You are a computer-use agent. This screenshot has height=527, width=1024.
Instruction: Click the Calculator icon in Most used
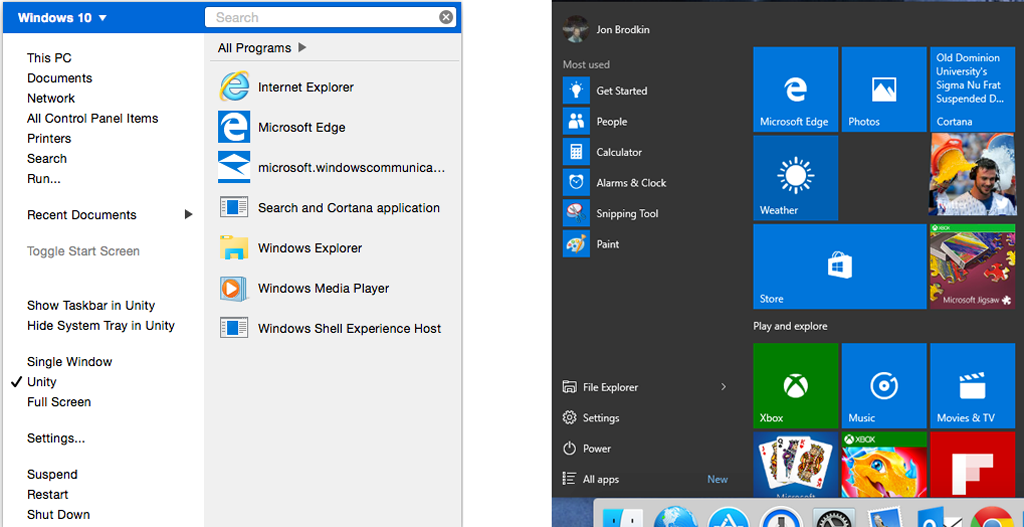(576, 152)
